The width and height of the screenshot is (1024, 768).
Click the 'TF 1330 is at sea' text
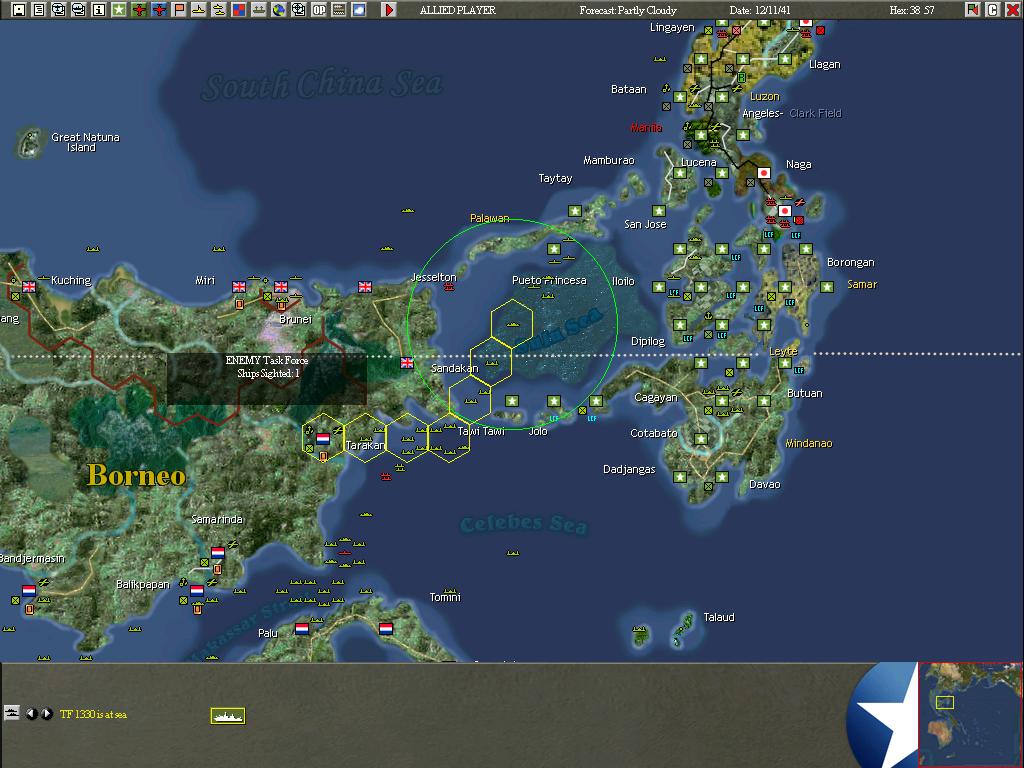pyautogui.click(x=93, y=714)
